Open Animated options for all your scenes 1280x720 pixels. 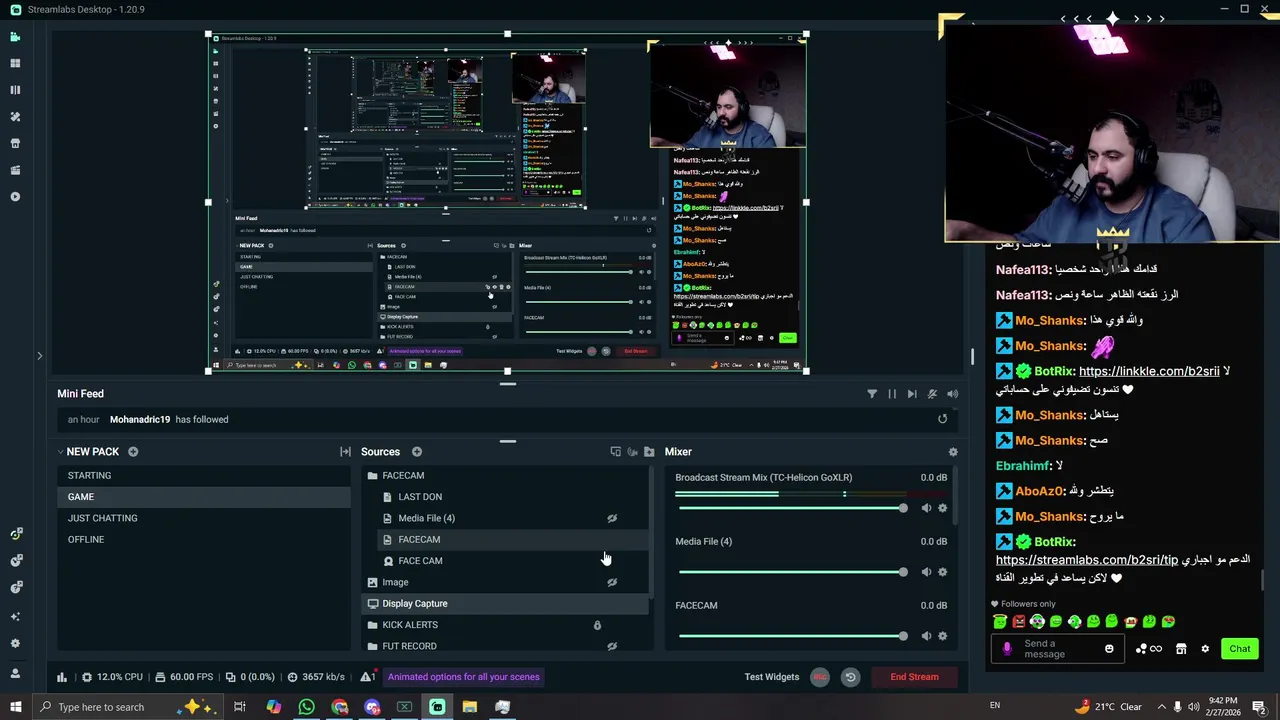pos(464,677)
